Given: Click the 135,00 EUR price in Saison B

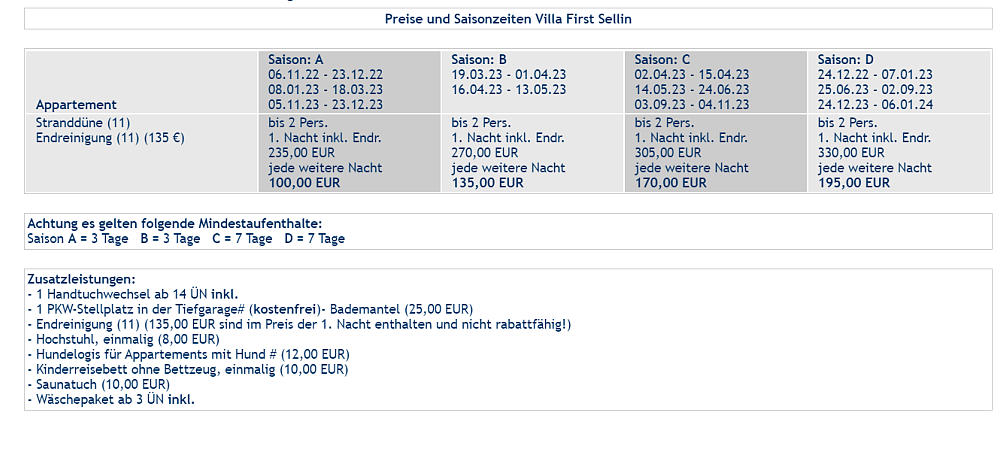Looking at the screenshot, I should [x=487, y=183].
